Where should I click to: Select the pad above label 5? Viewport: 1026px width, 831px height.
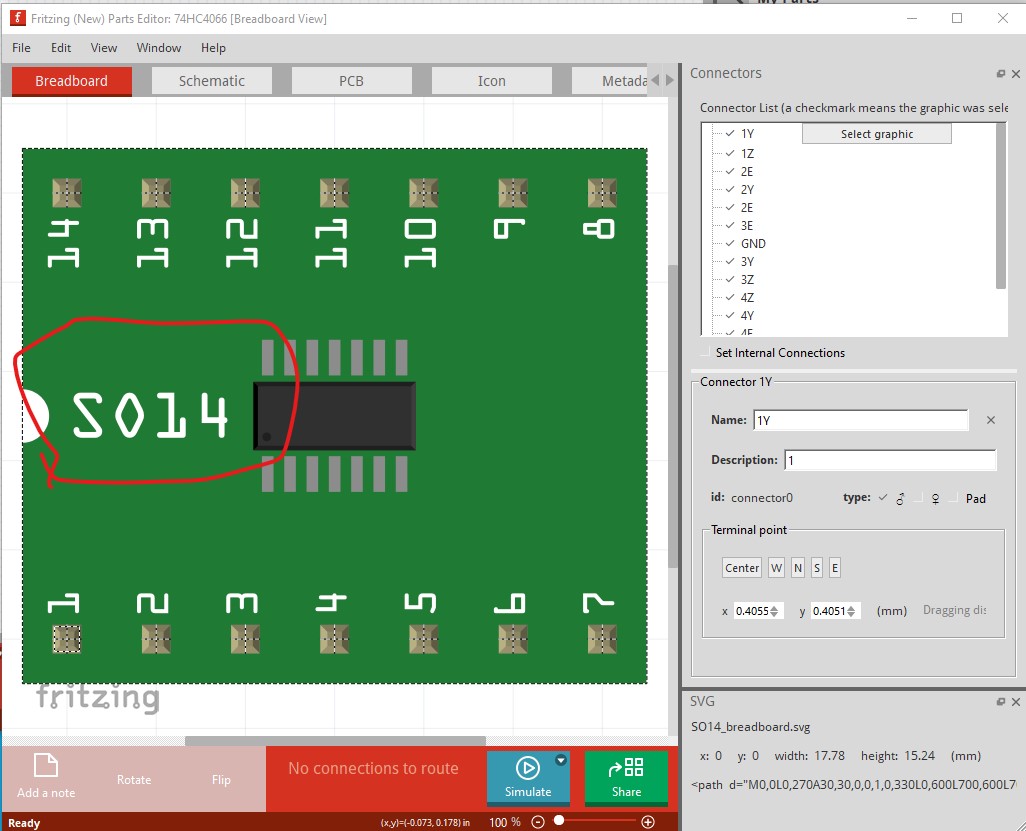tap(423, 639)
